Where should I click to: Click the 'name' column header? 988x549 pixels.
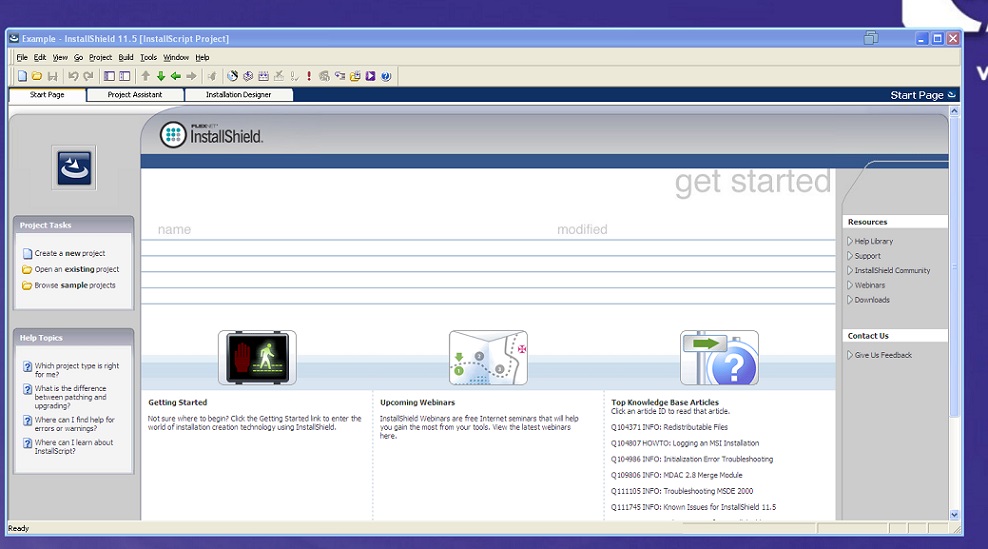tap(175, 229)
